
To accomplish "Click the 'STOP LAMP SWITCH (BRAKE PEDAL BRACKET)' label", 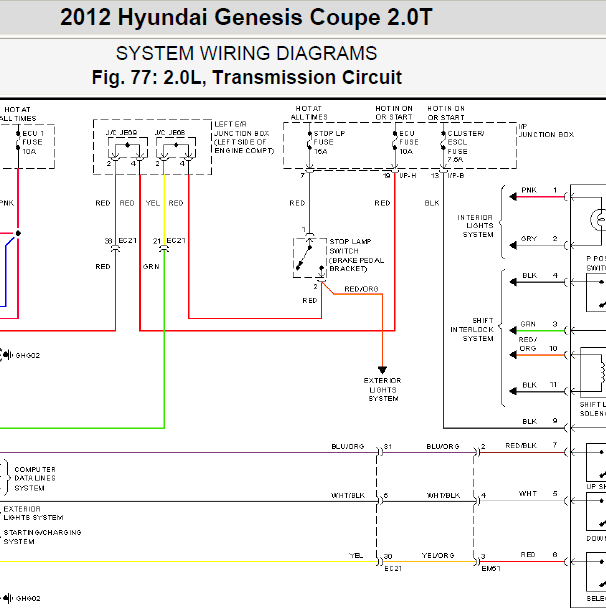I will pos(357,255).
